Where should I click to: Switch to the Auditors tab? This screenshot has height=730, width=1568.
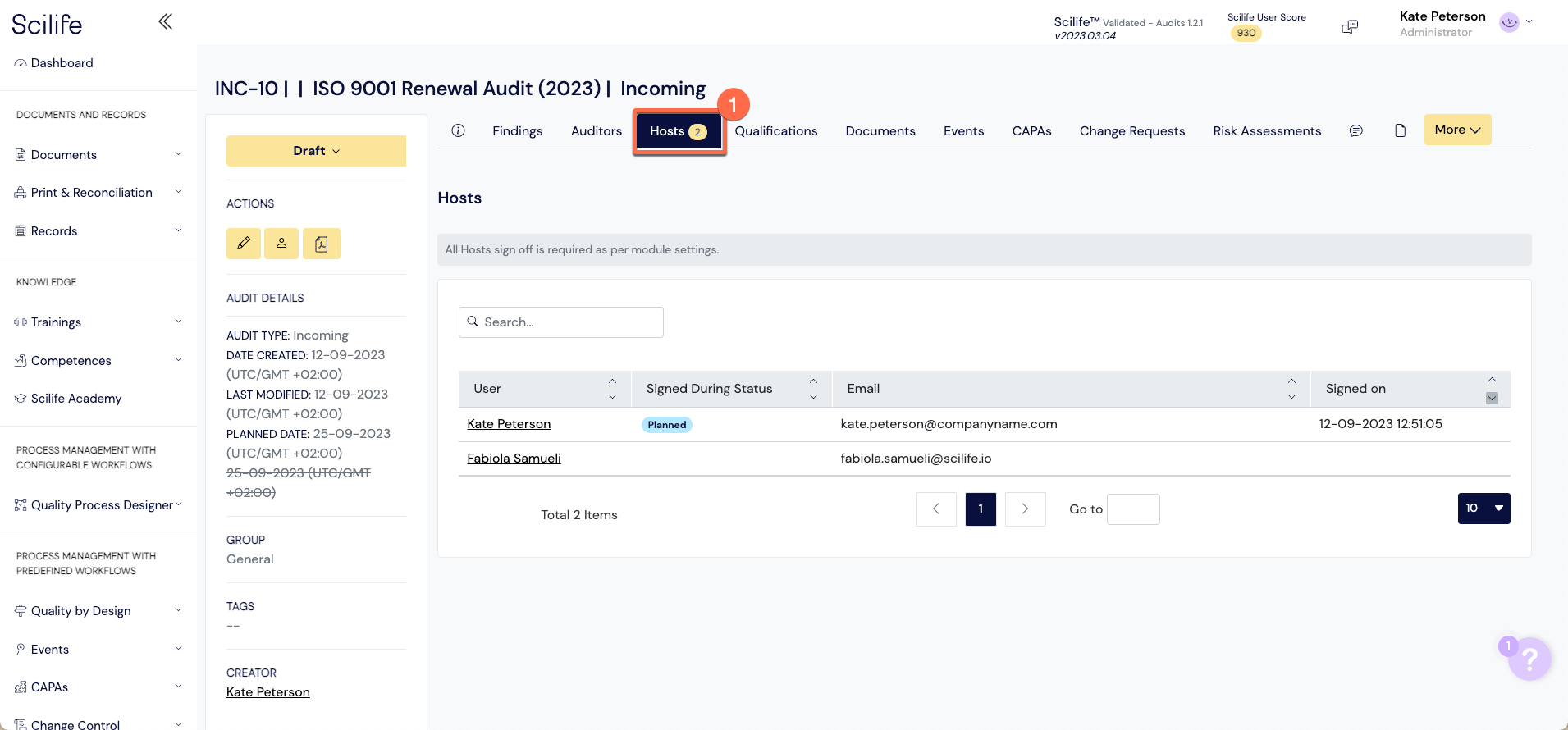(597, 131)
